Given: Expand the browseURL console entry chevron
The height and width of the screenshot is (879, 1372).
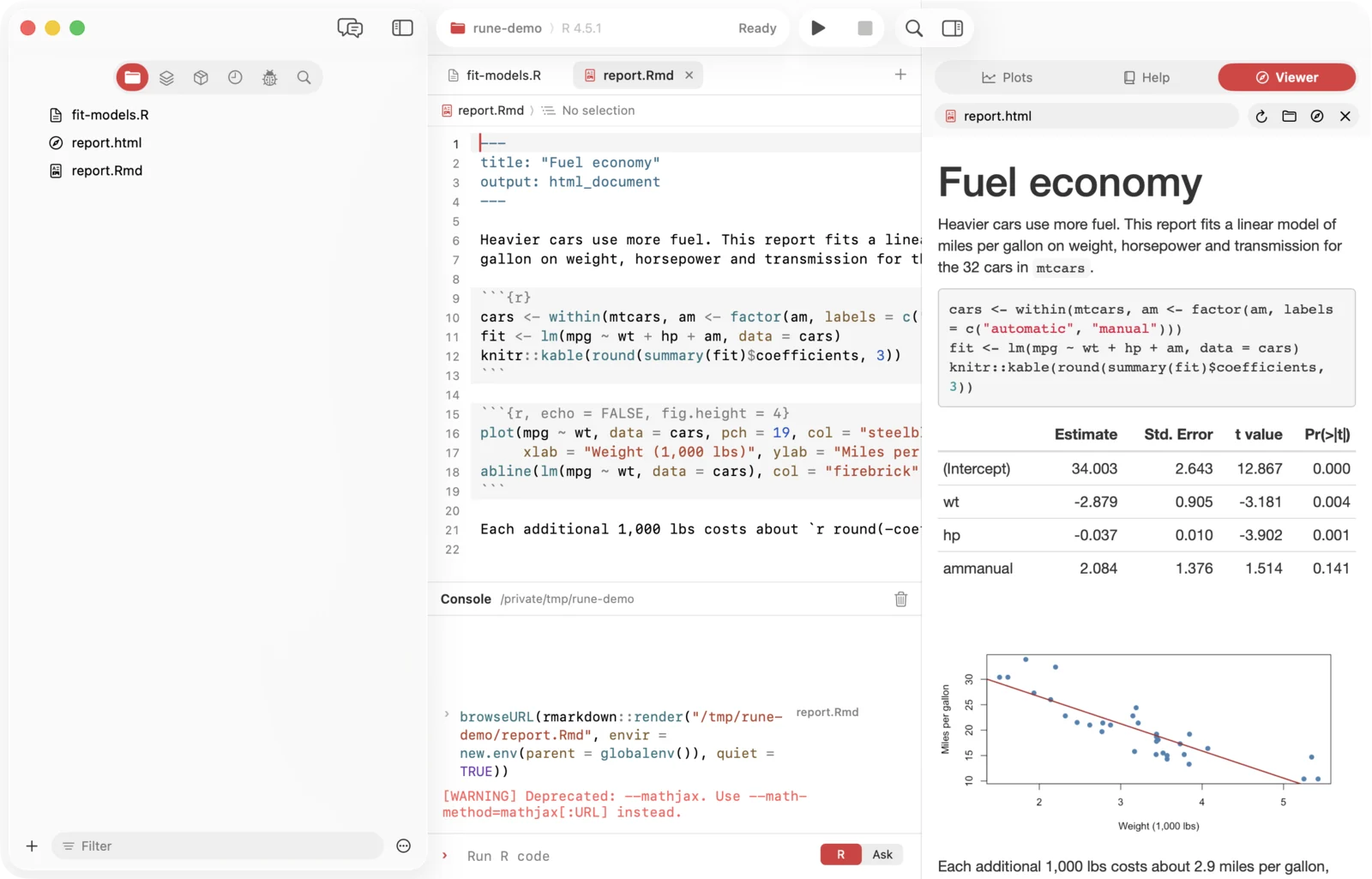Looking at the screenshot, I should [447, 714].
